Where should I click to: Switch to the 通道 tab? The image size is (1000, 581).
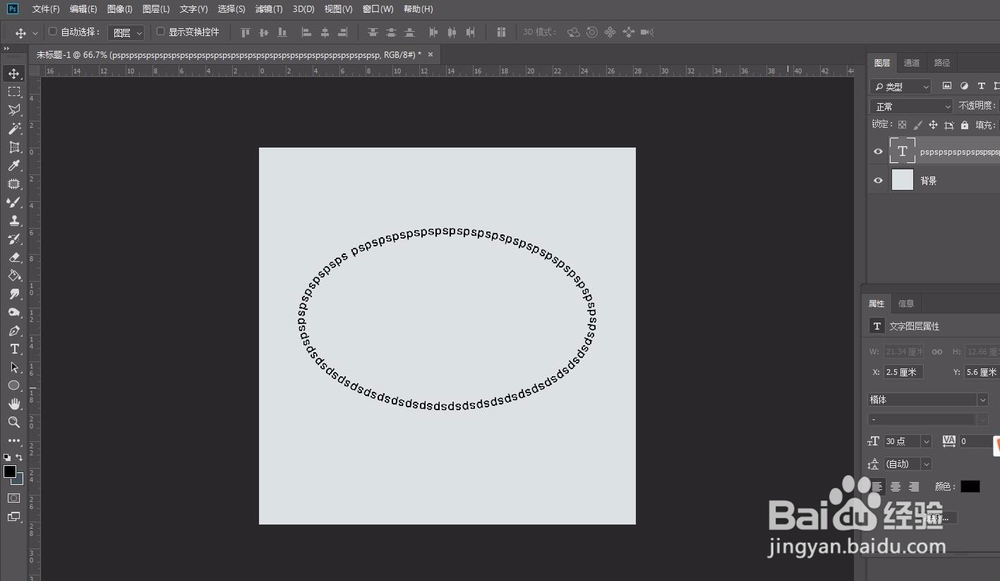pyautogui.click(x=911, y=63)
